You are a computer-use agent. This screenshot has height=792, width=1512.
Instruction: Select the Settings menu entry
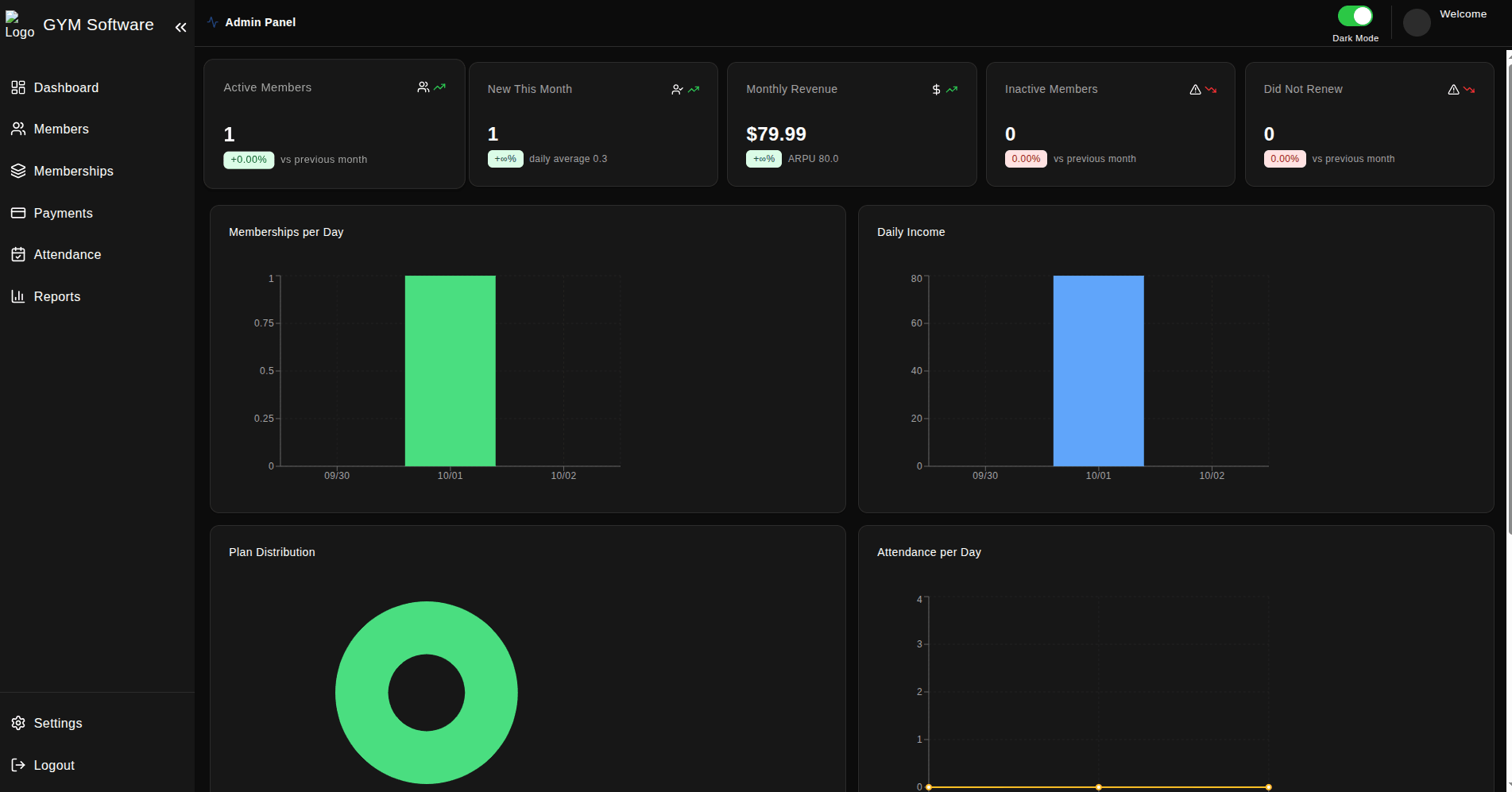click(x=58, y=723)
